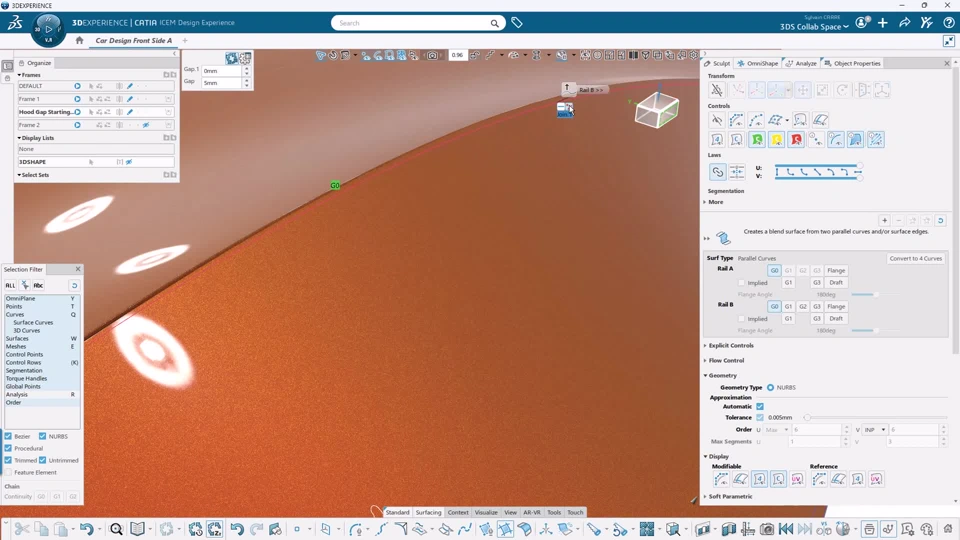Open the Object Properties tab
960x540 pixels.
pyautogui.click(x=852, y=63)
